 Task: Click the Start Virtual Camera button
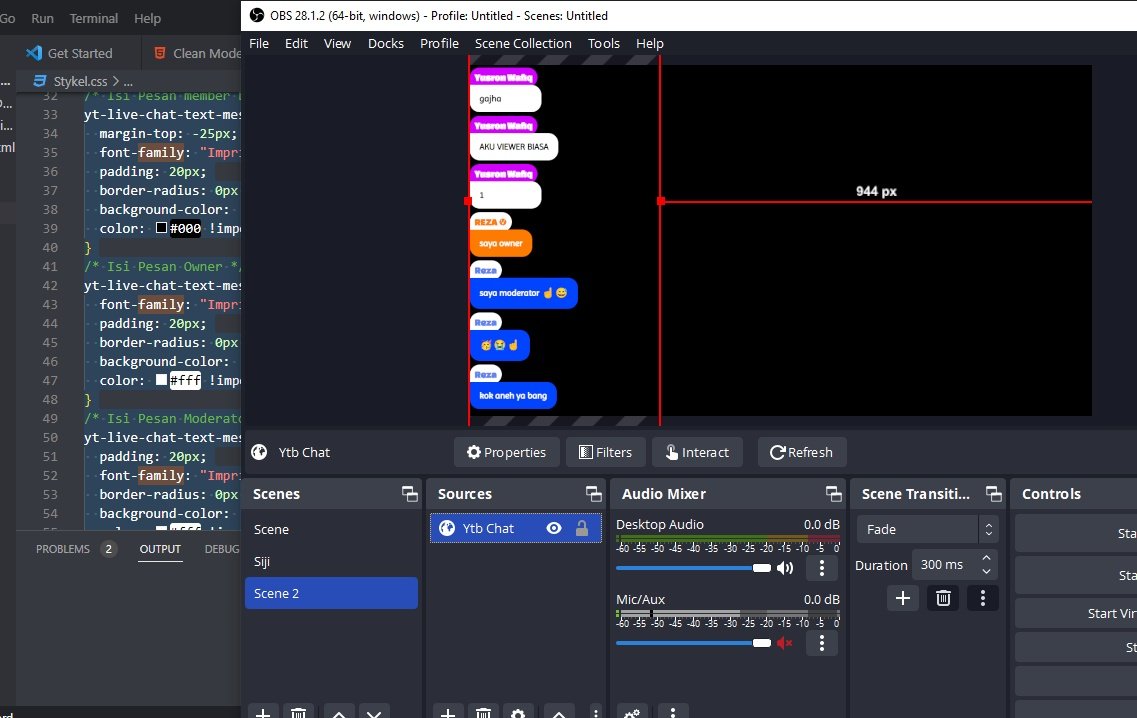coord(1076,614)
